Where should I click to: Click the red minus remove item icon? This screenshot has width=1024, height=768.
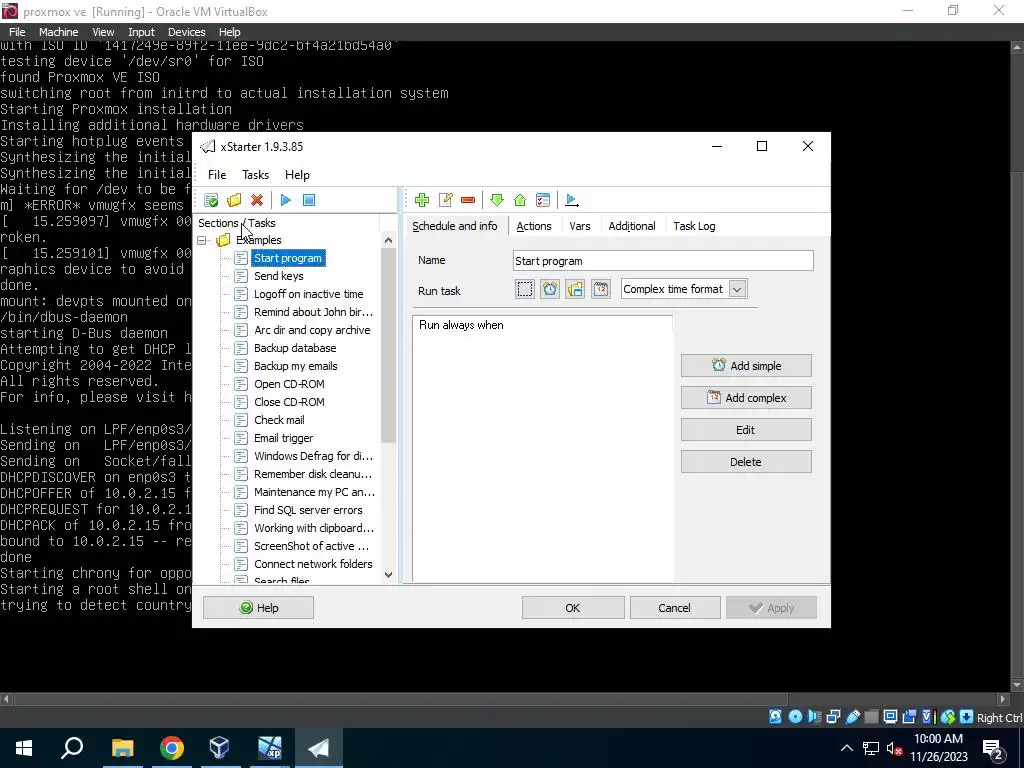pos(468,200)
